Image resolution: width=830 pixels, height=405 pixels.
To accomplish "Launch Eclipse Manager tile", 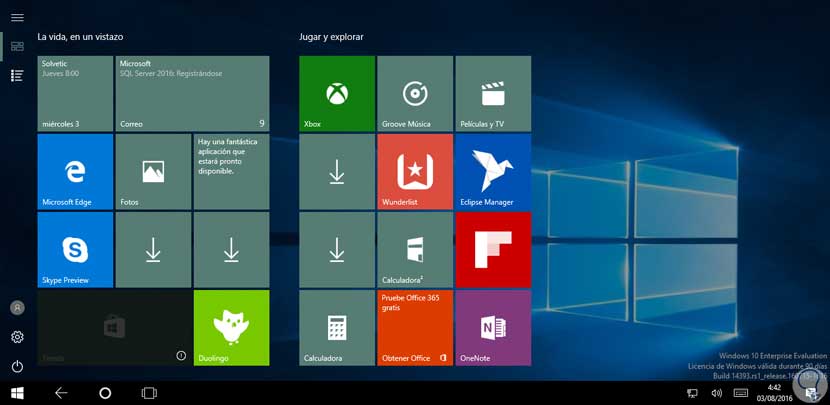I will click(x=493, y=172).
